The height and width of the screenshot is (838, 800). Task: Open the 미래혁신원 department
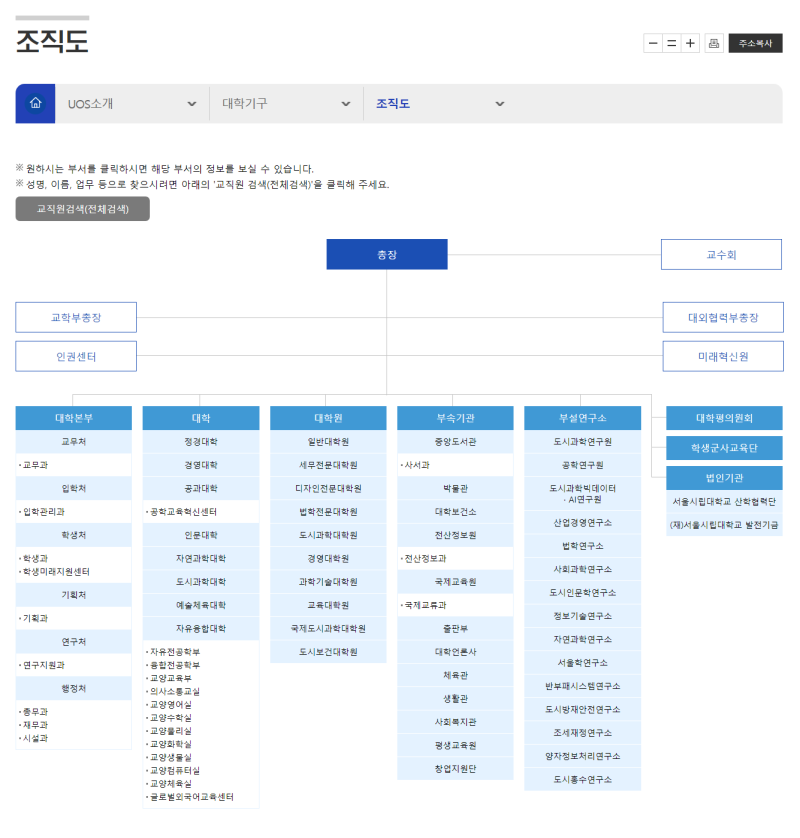(x=723, y=356)
